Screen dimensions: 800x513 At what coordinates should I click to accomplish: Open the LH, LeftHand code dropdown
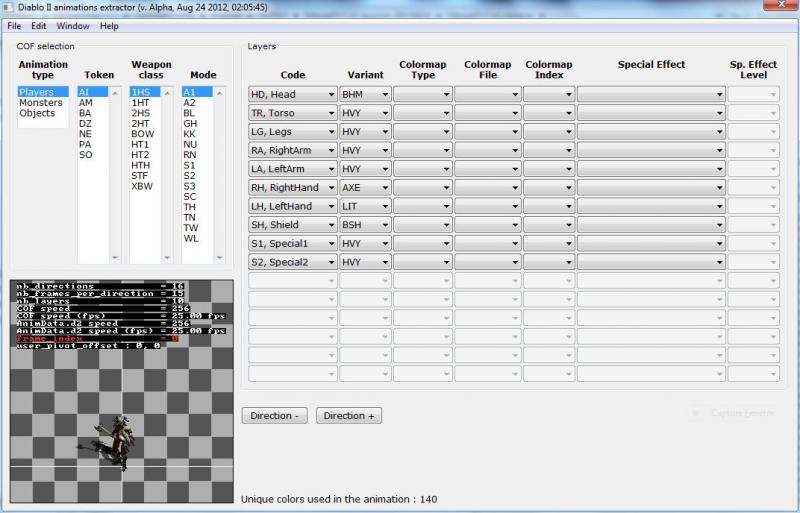pos(293,206)
